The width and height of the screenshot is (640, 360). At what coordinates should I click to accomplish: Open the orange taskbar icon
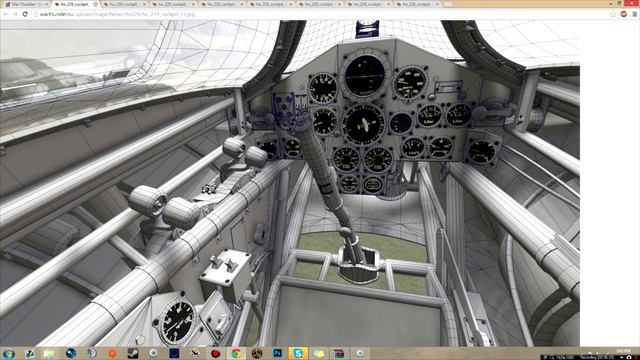coord(112,353)
